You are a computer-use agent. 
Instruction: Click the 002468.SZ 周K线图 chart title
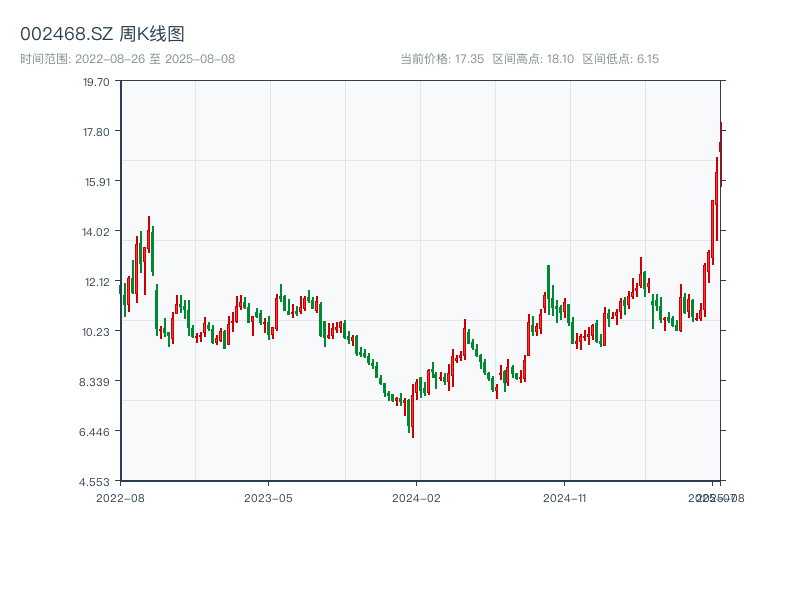pos(102,35)
